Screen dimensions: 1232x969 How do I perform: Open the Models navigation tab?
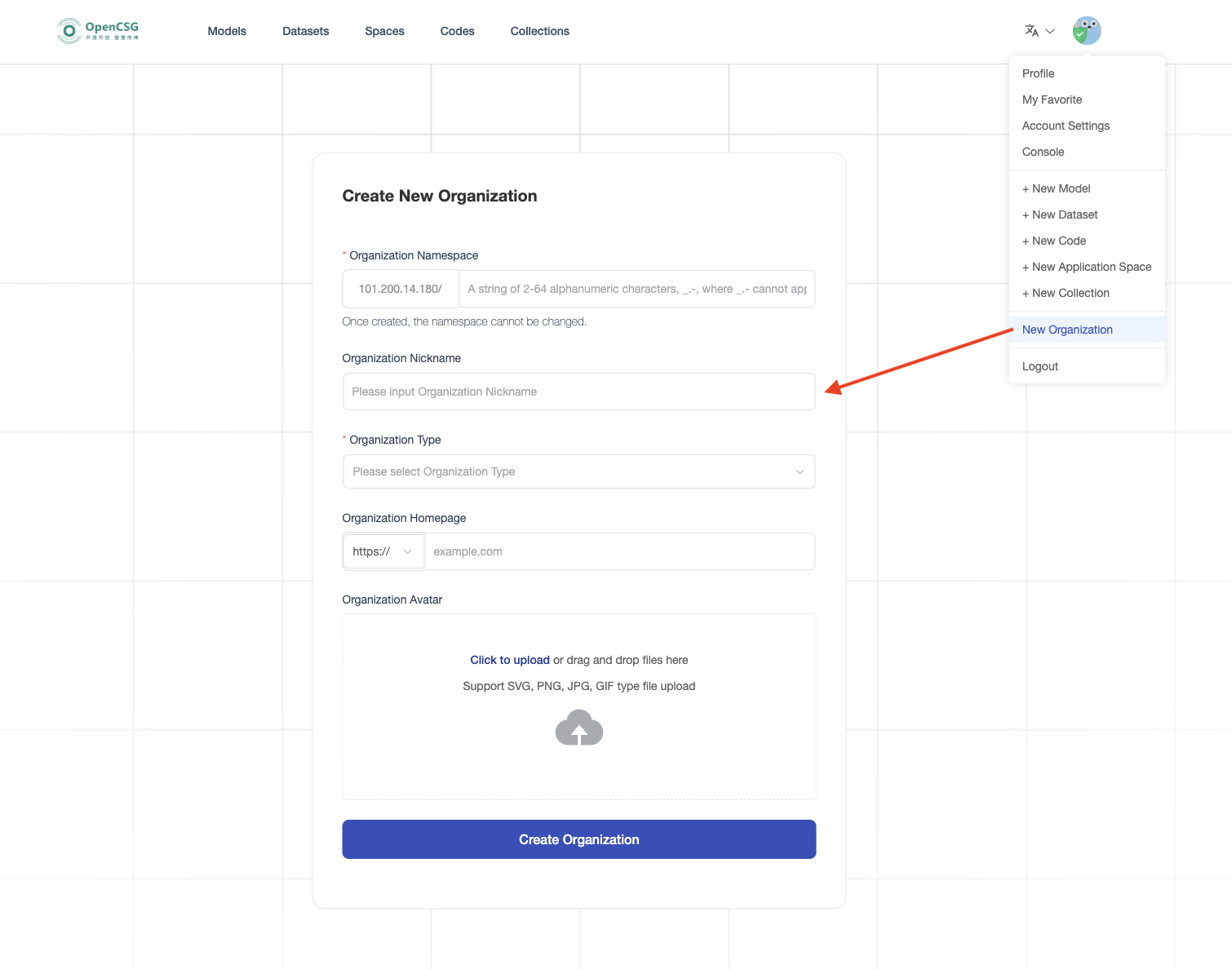(227, 31)
